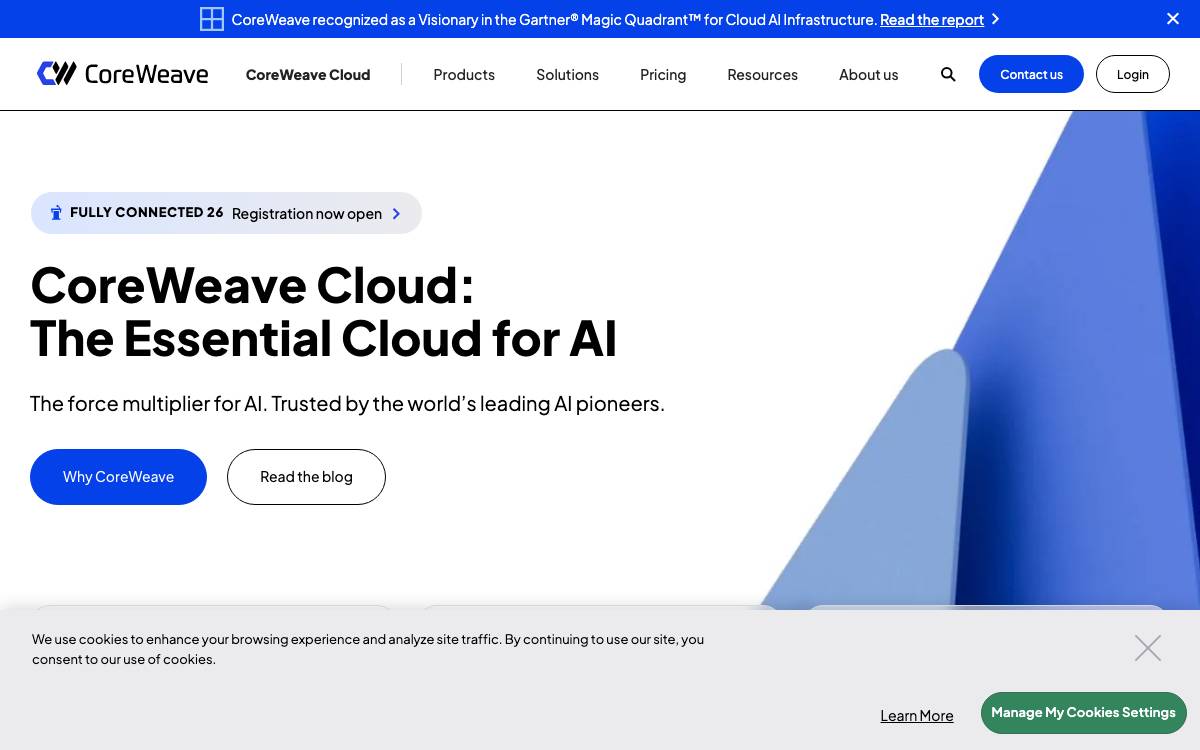Click the chevron next to Registration now open
Screen dimensions: 1200x750
396,214
